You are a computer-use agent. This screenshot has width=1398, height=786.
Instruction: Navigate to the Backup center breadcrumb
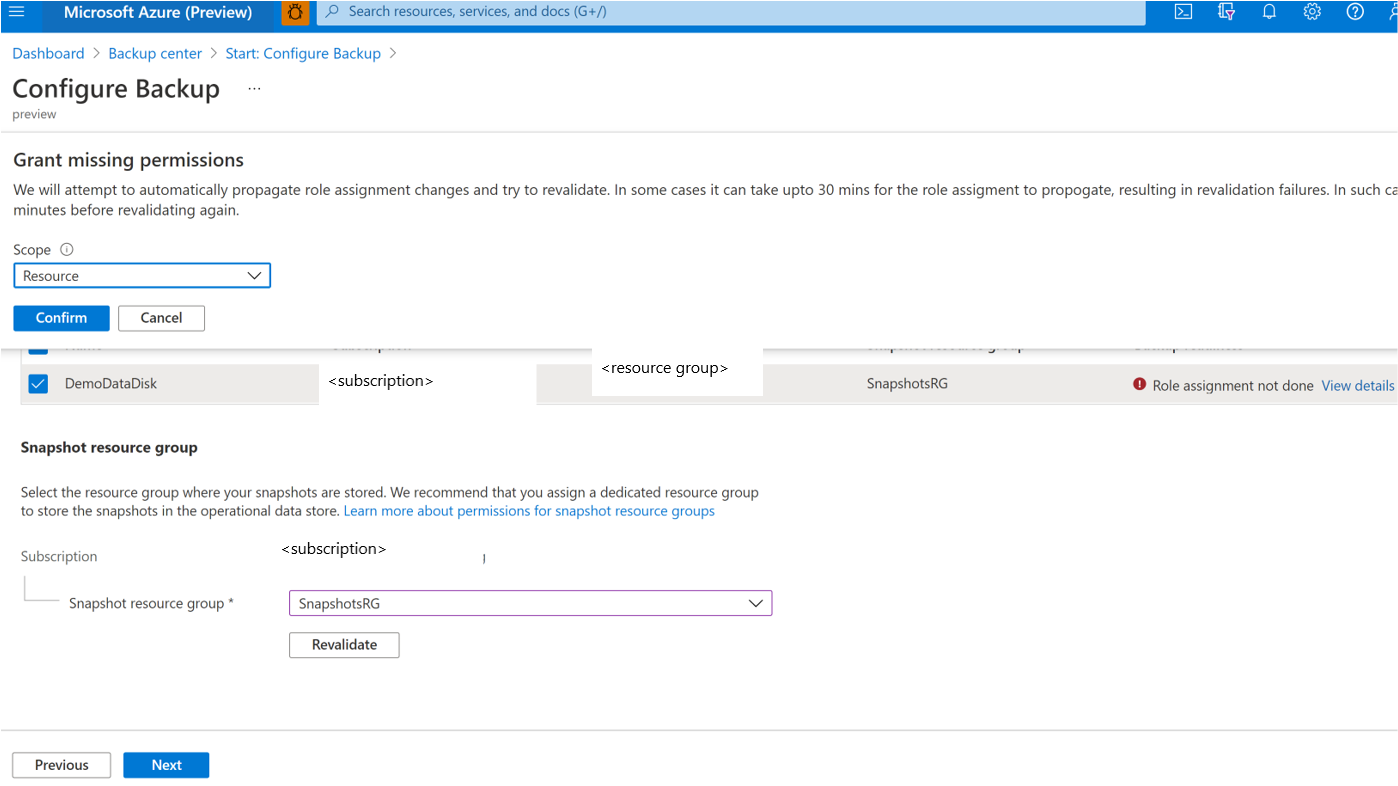pyautogui.click(x=155, y=54)
